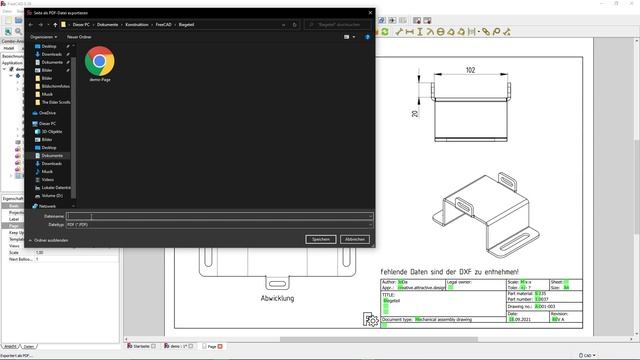
Task: Select Volume (D:) drive in sidebar
Action: [x=52, y=196]
